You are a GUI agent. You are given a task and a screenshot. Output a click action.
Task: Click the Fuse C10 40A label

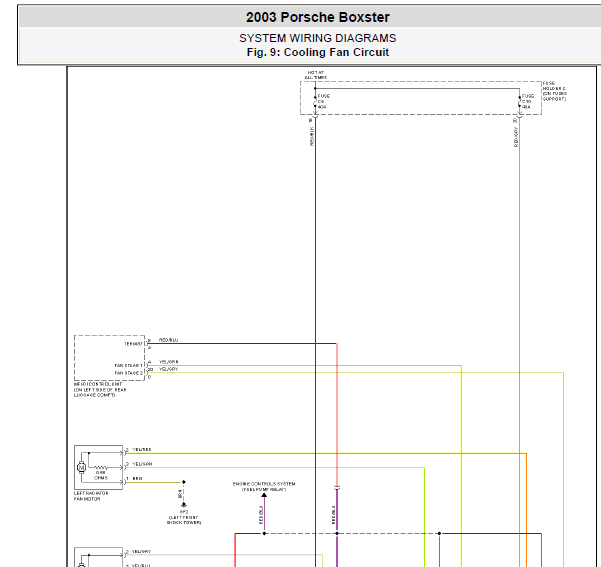[x=527, y=102]
